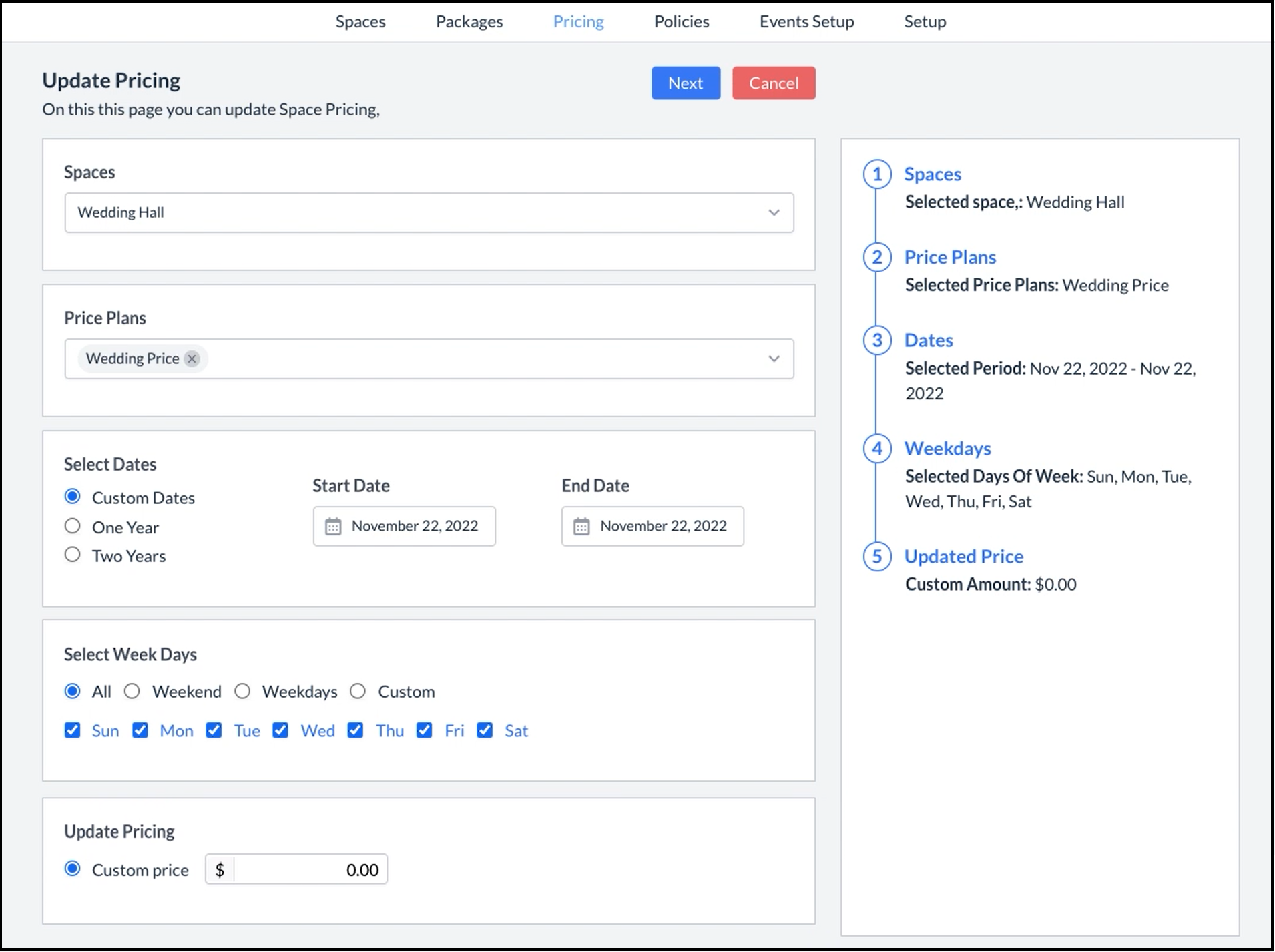Switch to the Packages tab
The height and width of the screenshot is (952, 1275).
[x=469, y=22]
